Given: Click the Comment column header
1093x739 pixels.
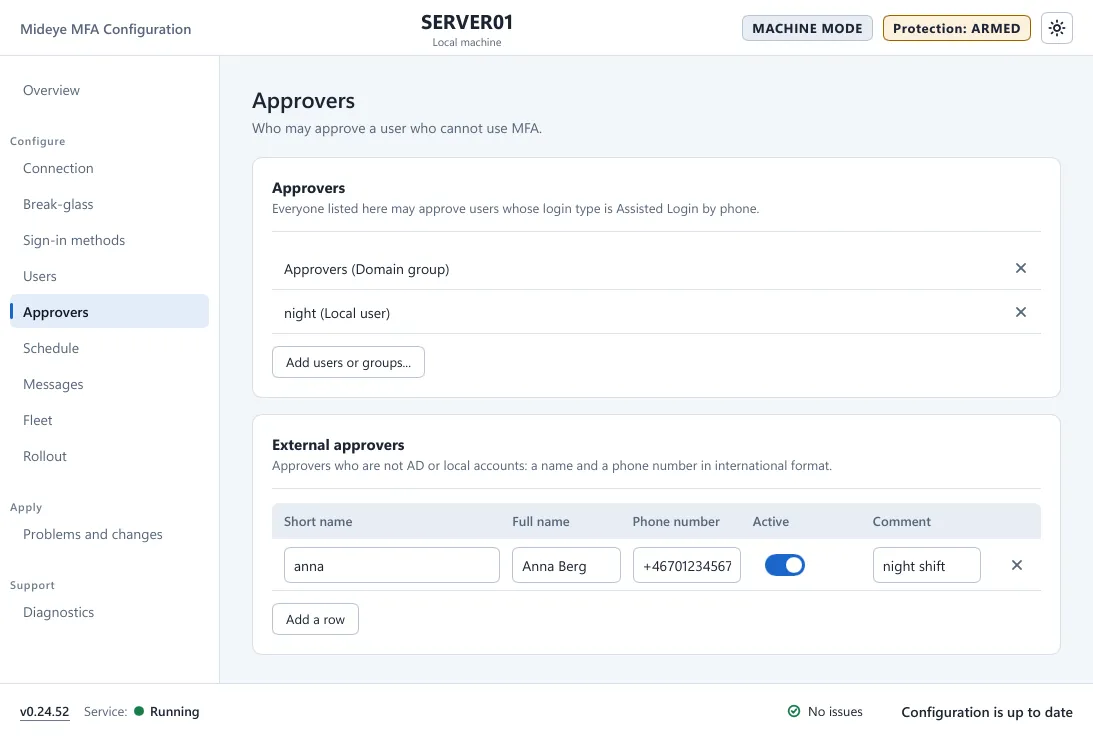Looking at the screenshot, I should [x=901, y=521].
